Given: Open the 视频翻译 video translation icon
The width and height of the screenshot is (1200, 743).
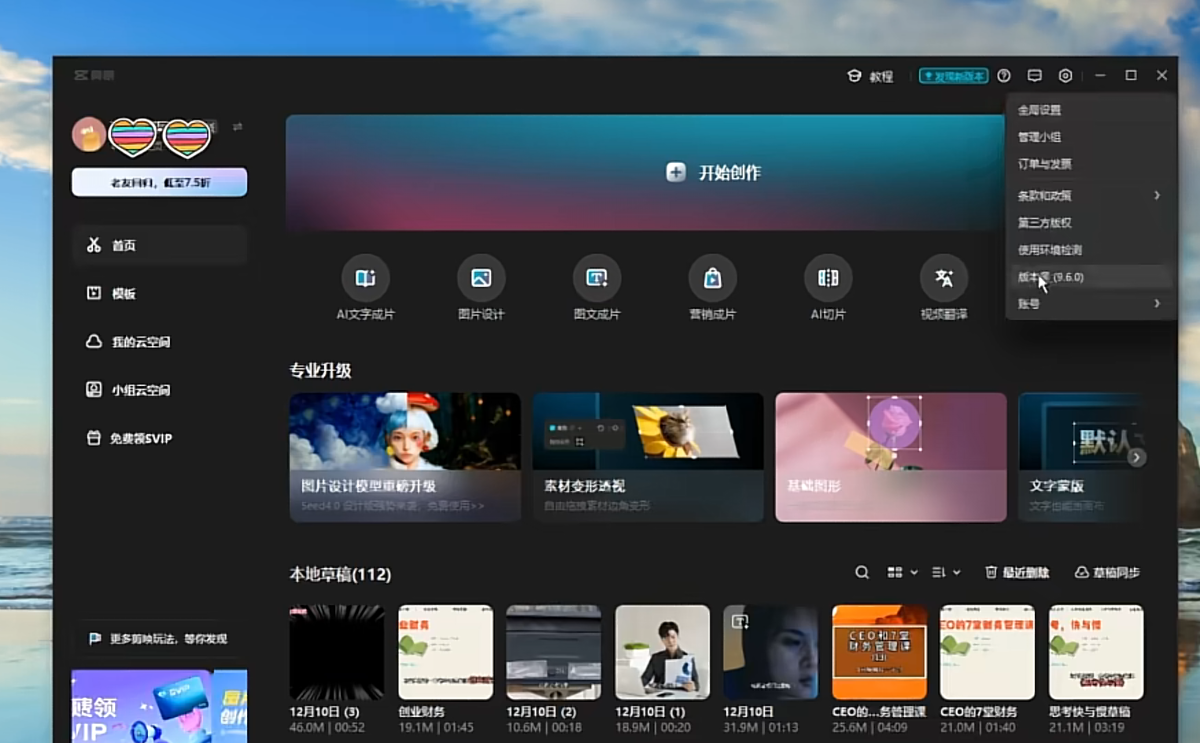Looking at the screenshot, I should coord(943,279).
